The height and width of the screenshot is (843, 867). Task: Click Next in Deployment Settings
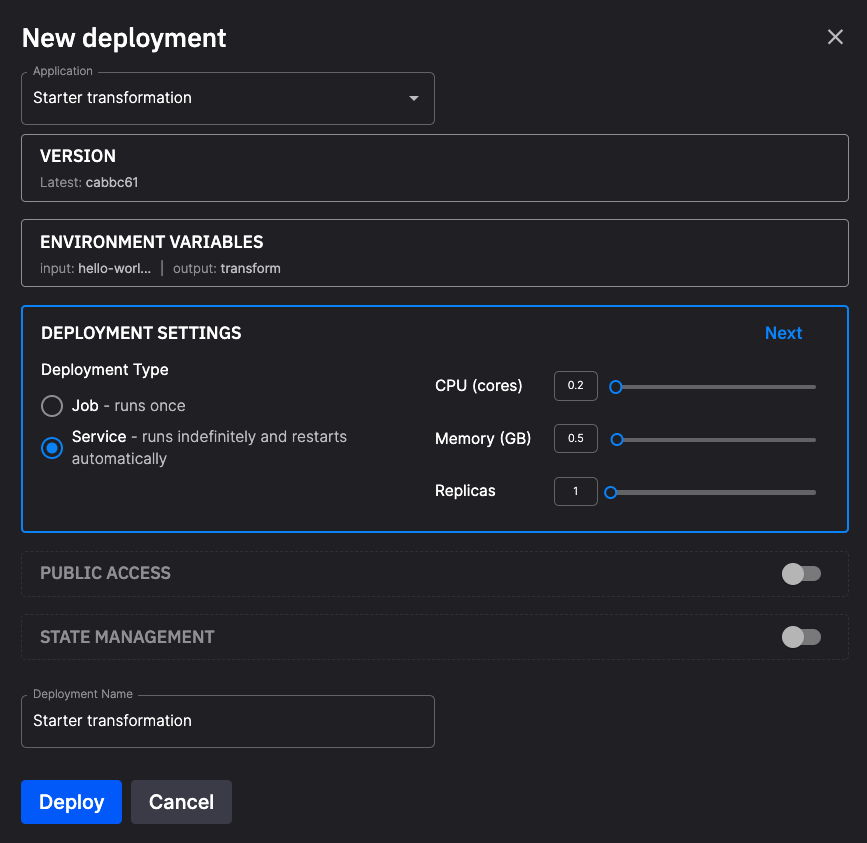click(783, 333)
